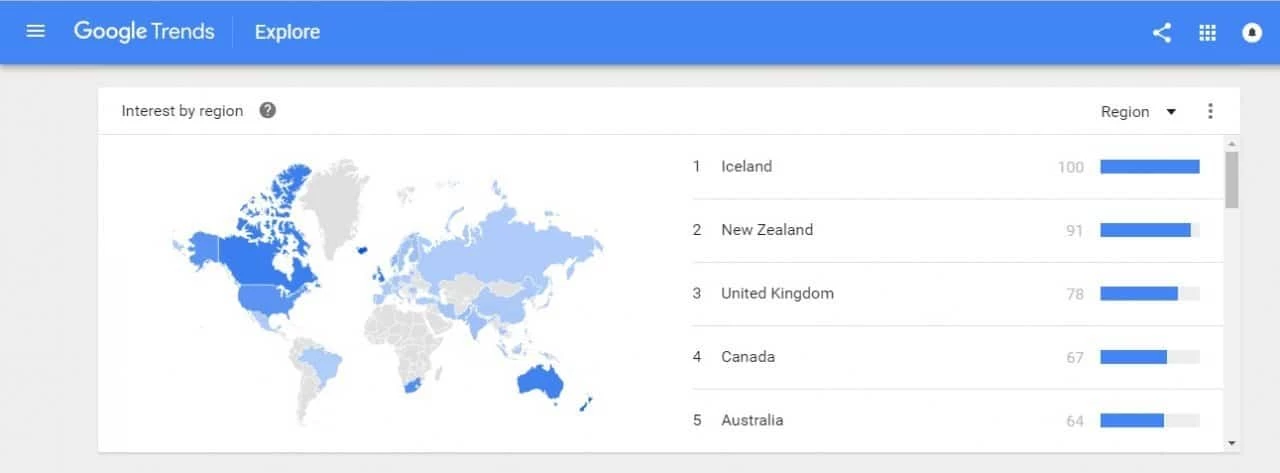The width and height of the screenshot is (1280, 473).
Task: Select New Zealand in the list
Action: (766, 230)
